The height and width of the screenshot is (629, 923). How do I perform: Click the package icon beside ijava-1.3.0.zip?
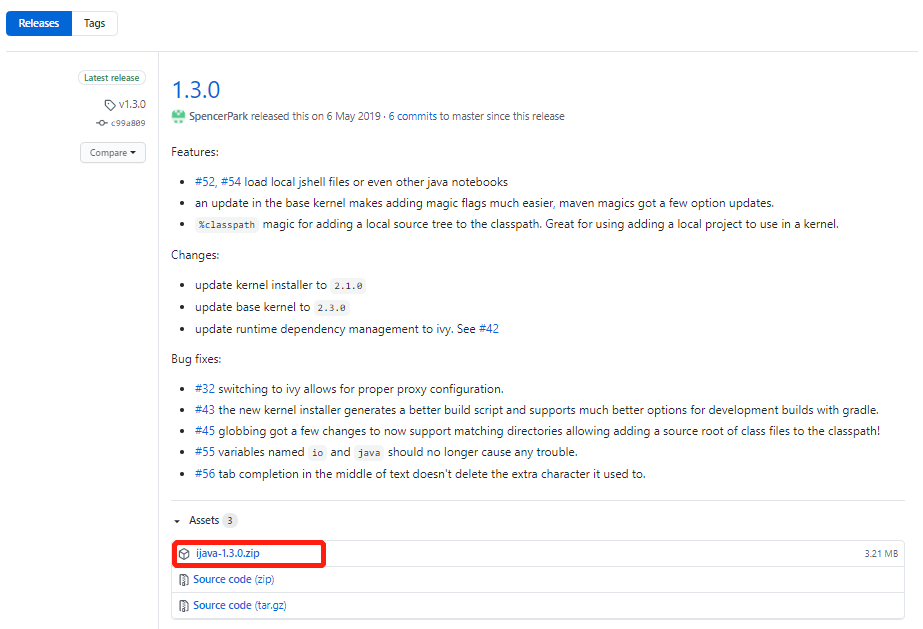pyautogui.click(x=185, y=552)
